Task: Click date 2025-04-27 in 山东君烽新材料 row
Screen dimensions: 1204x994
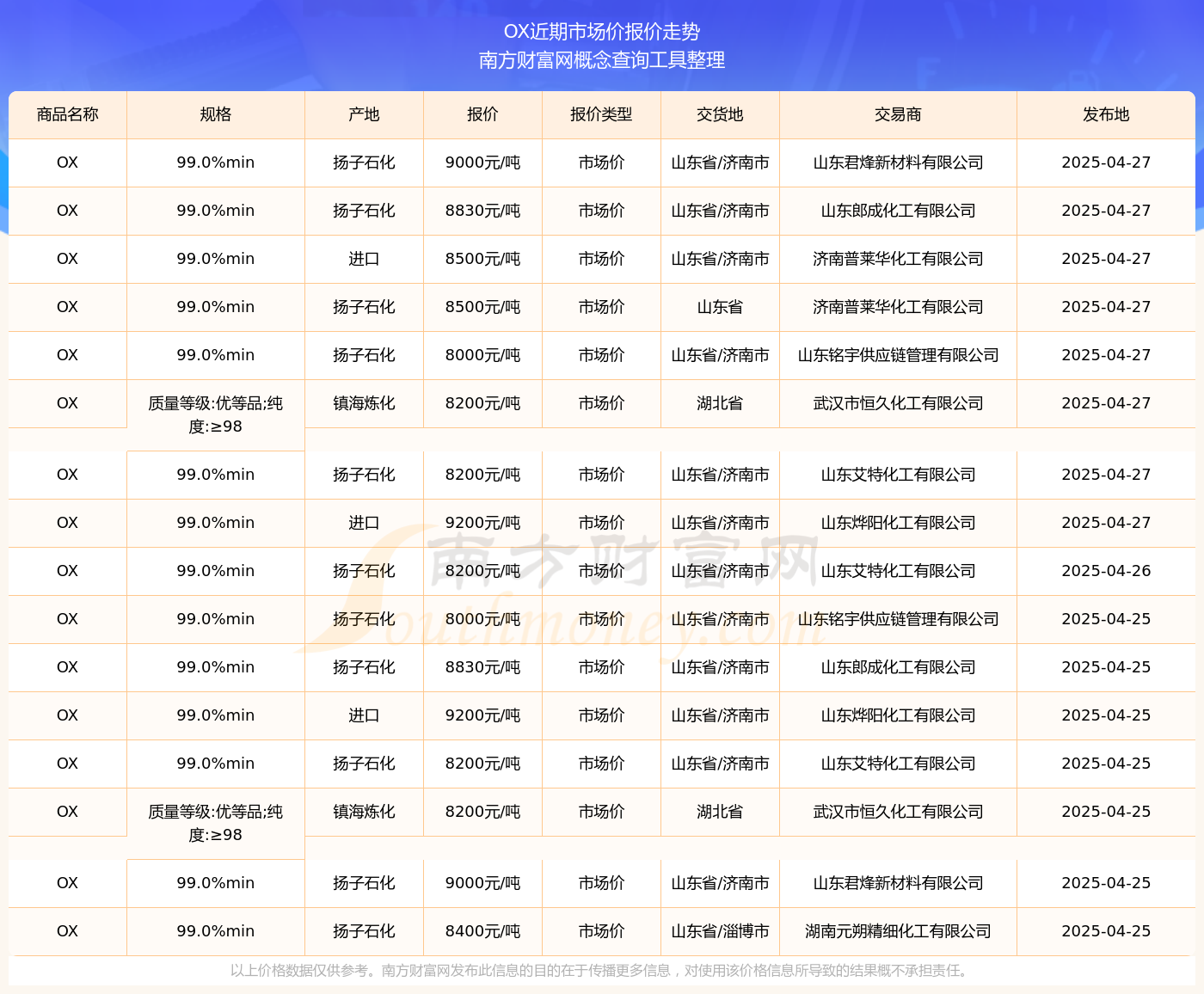Action: [x=1106, y=163]
